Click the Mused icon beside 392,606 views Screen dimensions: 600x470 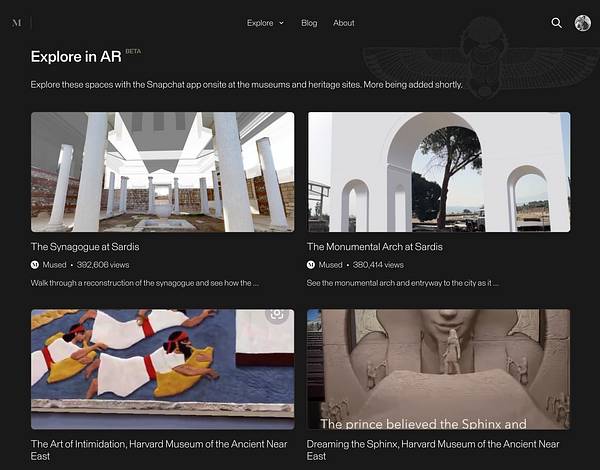(34, 265)
